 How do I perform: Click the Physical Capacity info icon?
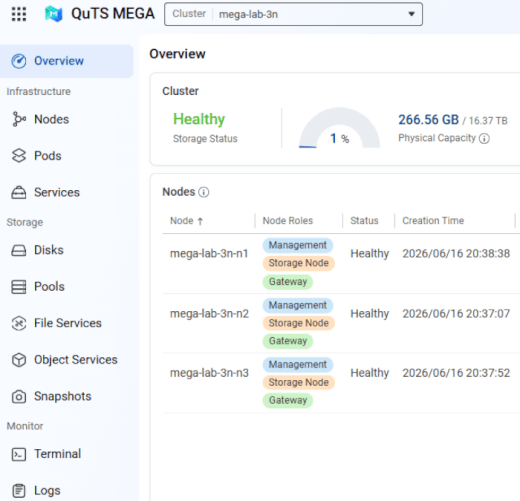[484, 139]
